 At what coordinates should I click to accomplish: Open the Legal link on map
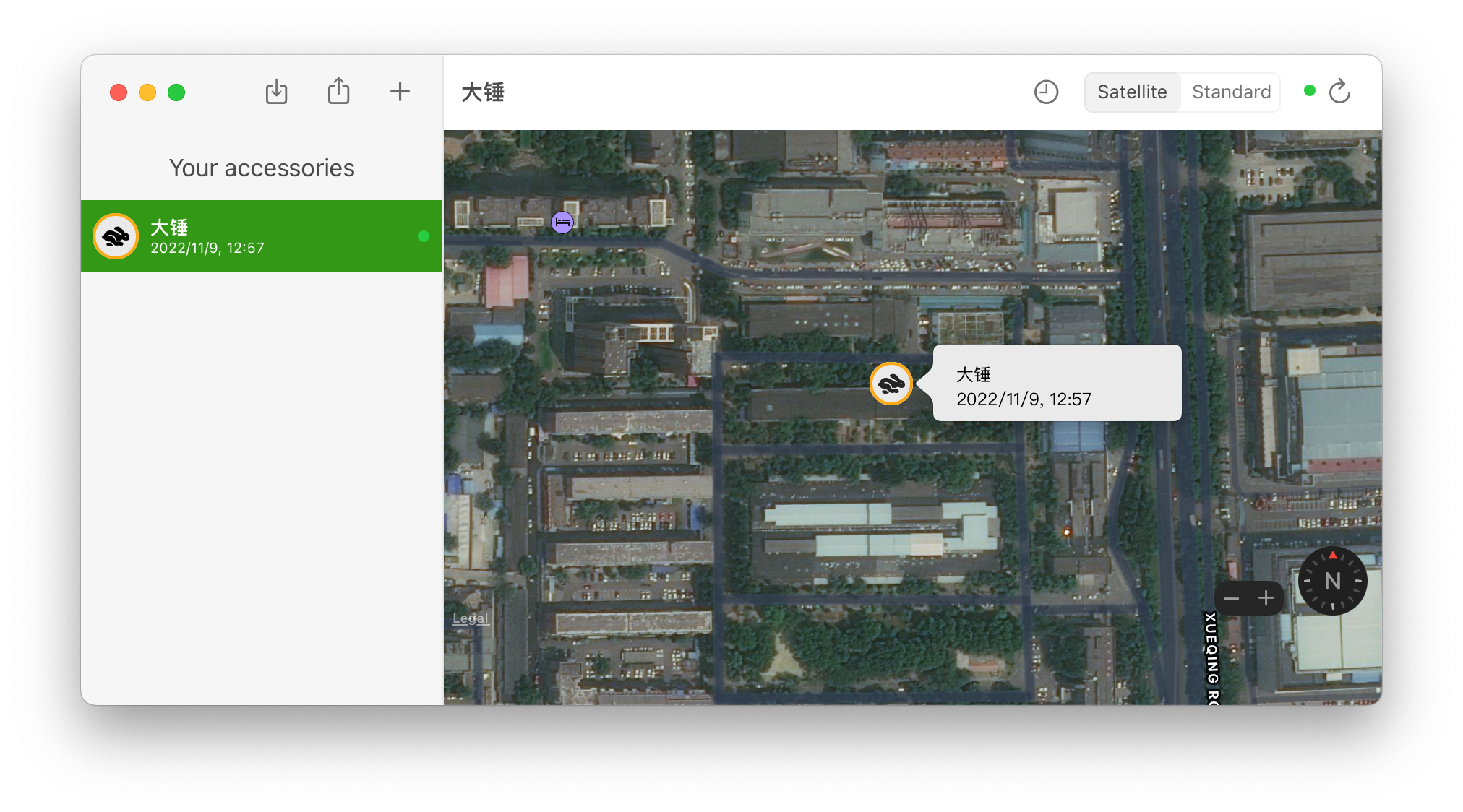470,618
